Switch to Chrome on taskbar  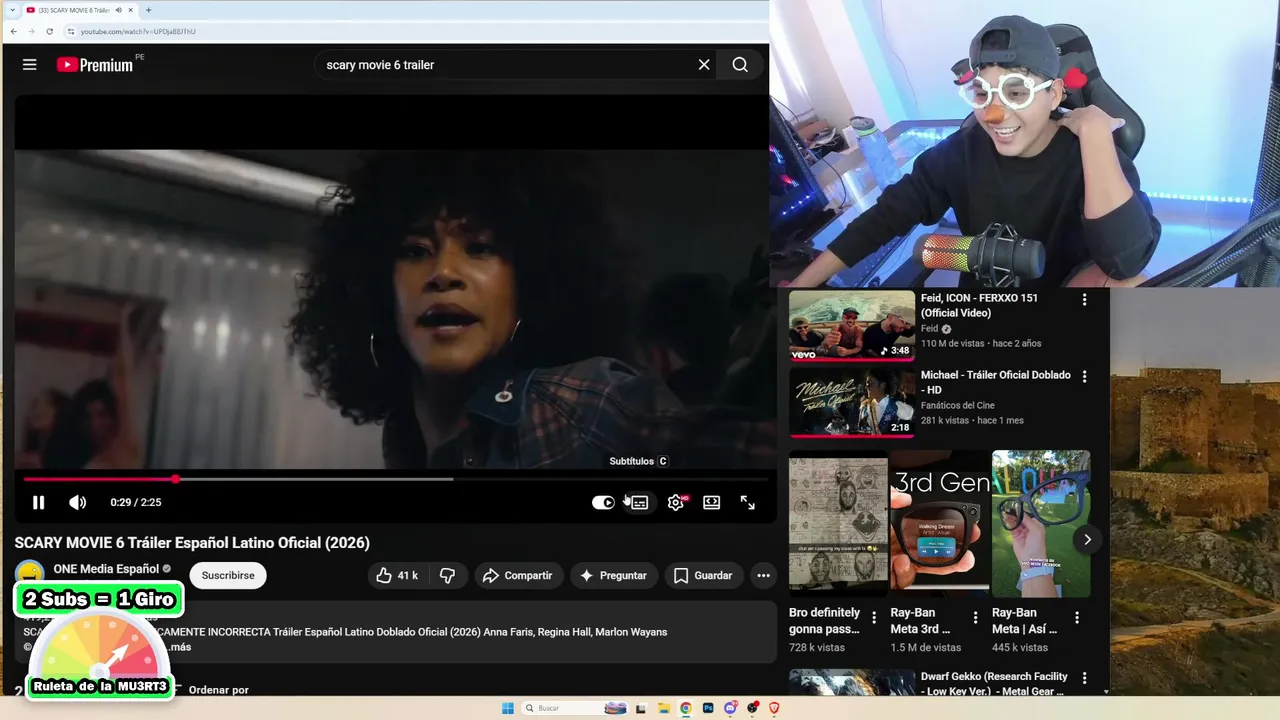685,708
